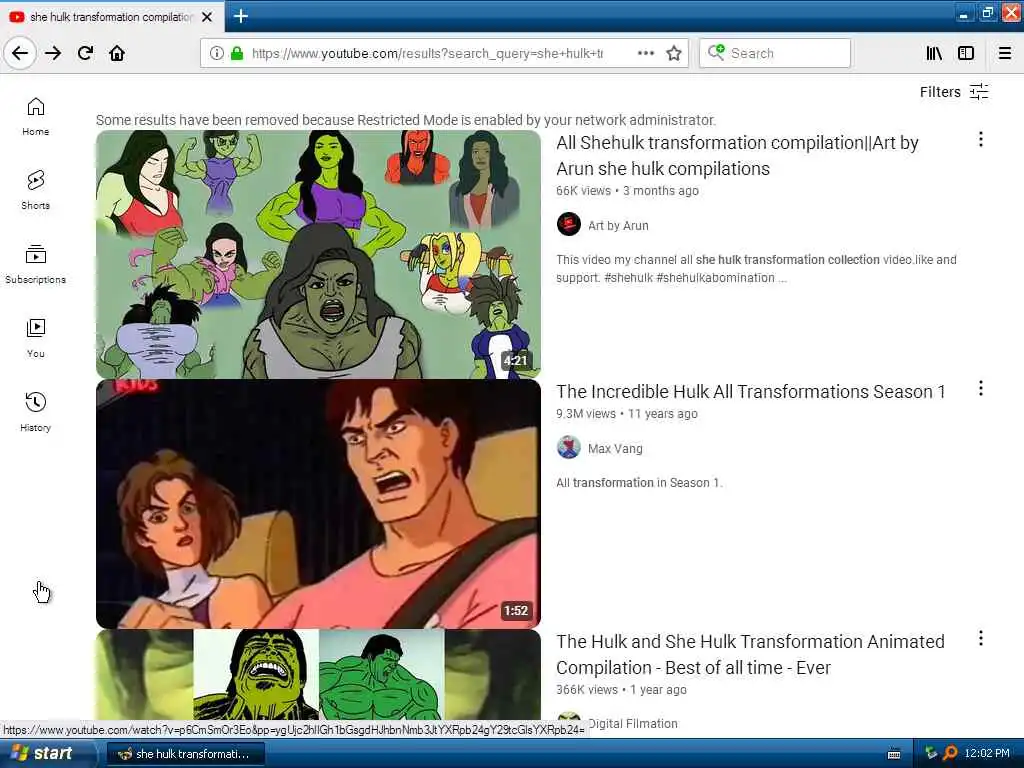
Task: Click the magnifier icon in system tray
Action: coord(951,753)
